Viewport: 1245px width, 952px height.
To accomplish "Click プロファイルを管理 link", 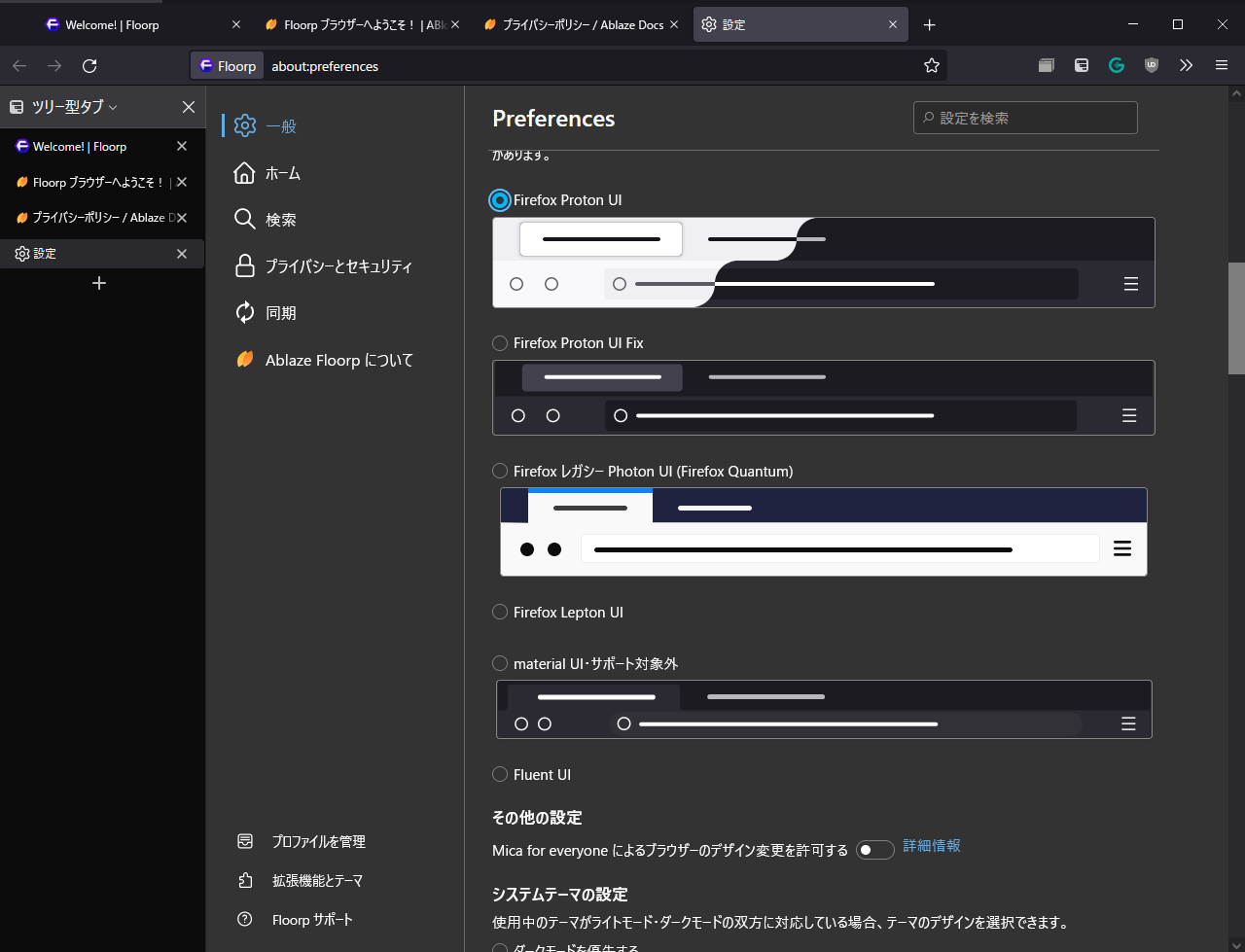I will pos(318,841).
